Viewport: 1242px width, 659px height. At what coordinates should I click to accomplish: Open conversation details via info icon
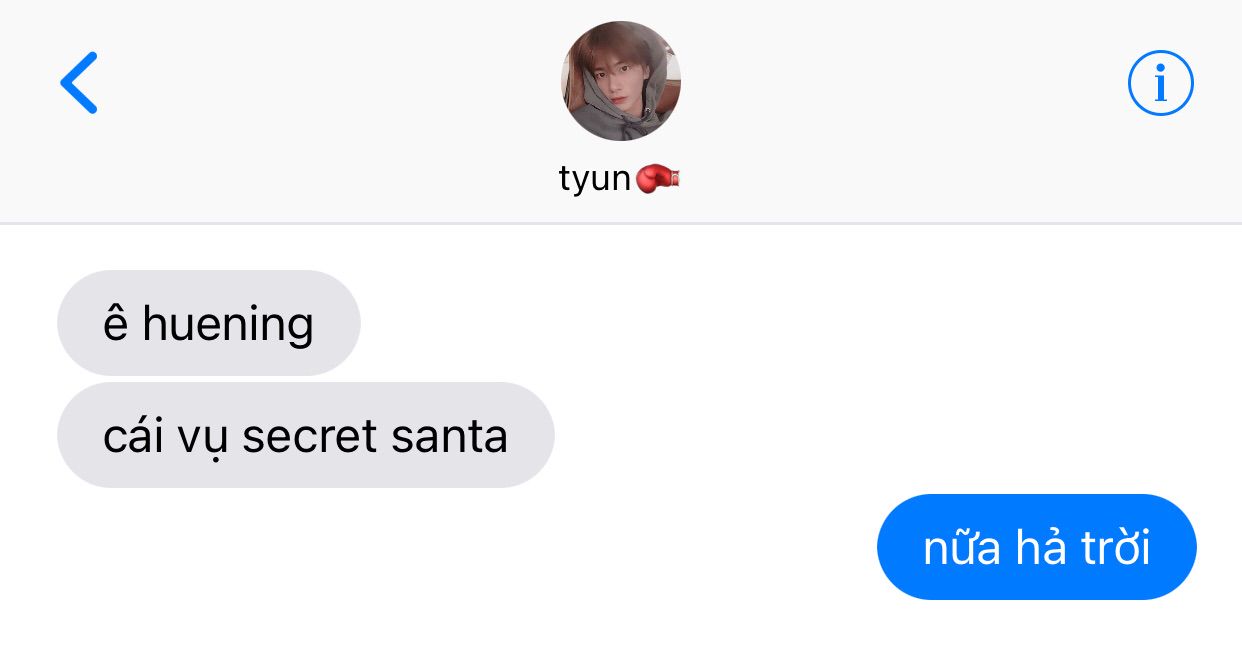(x=1161, y=83)
